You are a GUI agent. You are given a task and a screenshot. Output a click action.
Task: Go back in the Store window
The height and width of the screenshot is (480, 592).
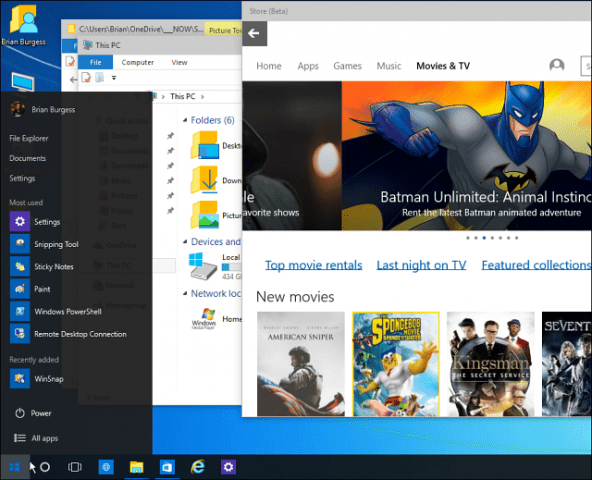(254, 34)
